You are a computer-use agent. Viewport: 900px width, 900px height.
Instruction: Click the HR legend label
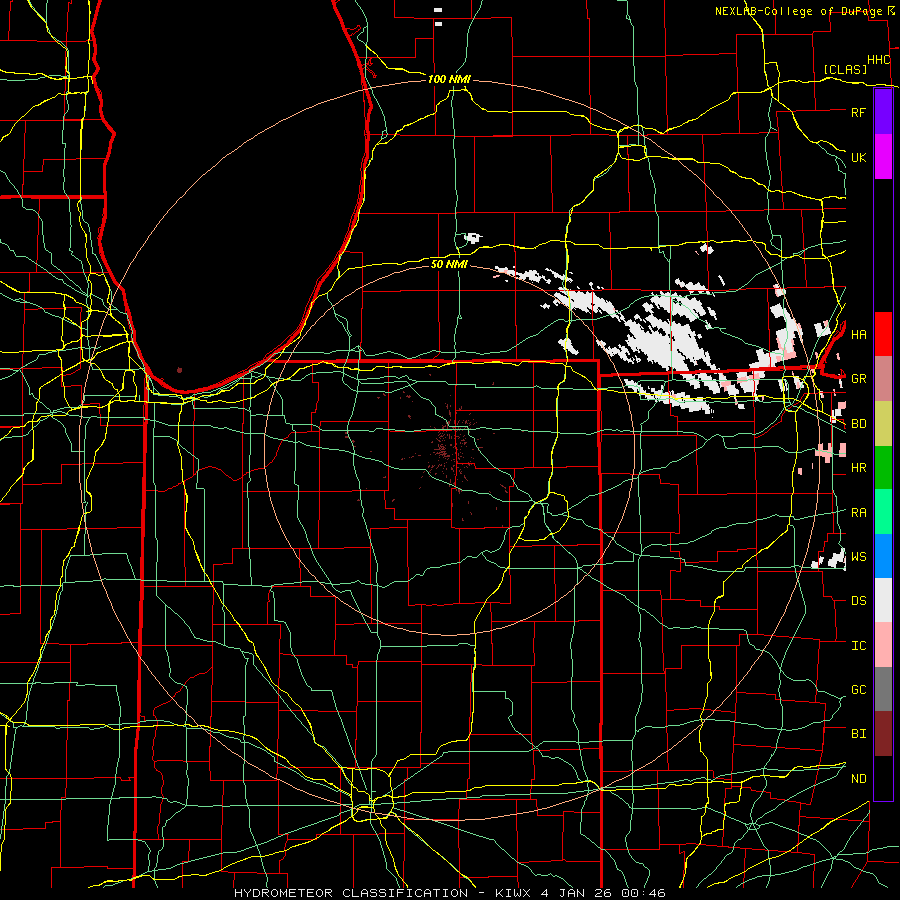[x=858, y=468]
